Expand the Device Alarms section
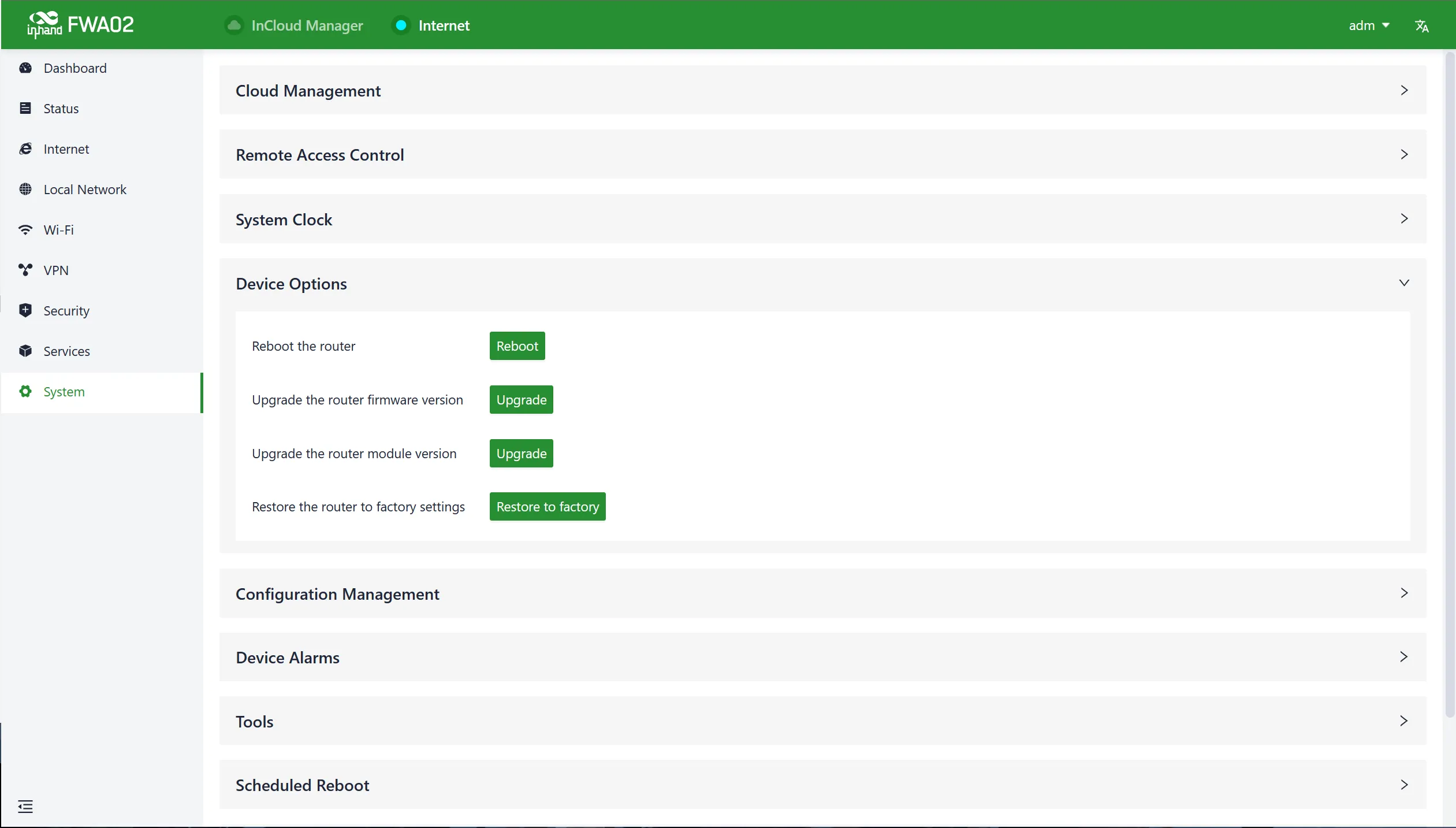The width and height of the screenshot is (1456, 828). click(x=822, y=657)
